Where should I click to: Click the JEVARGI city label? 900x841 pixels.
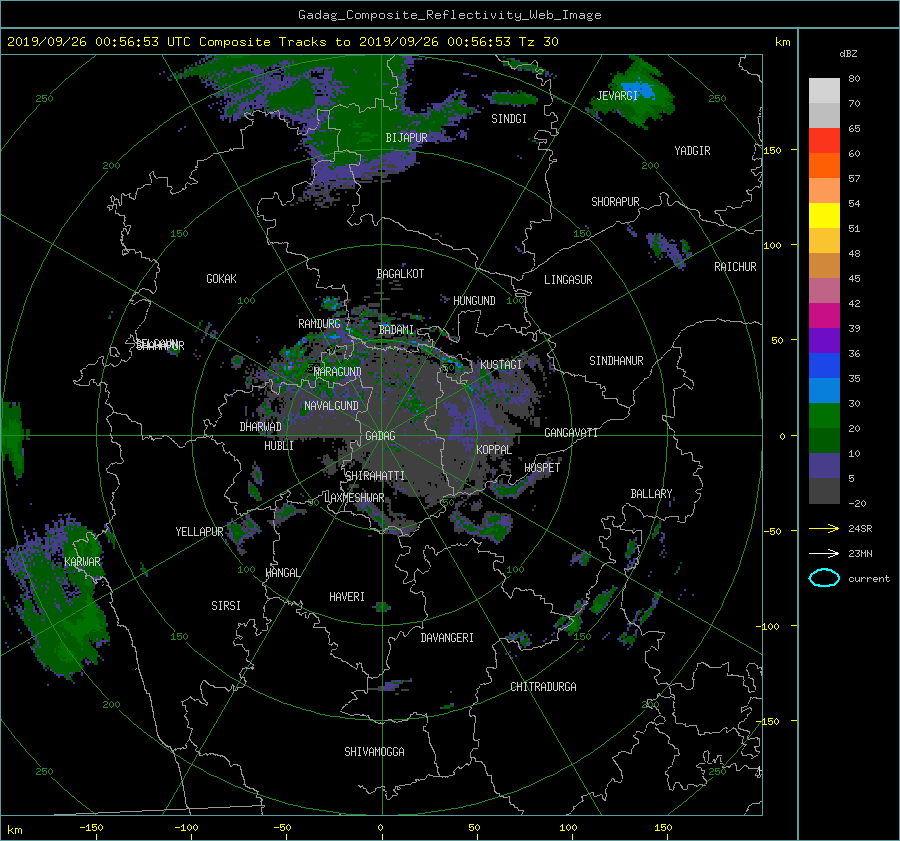pos(617,96)
